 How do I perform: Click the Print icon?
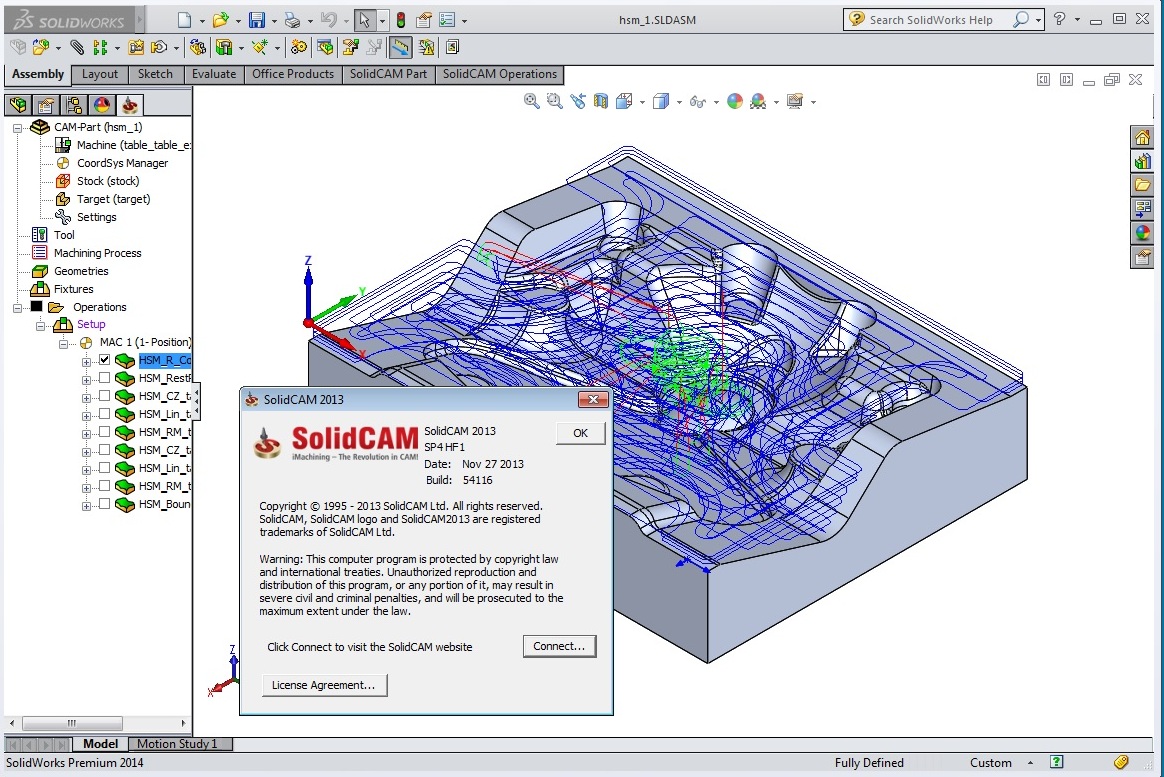point(292,20)
